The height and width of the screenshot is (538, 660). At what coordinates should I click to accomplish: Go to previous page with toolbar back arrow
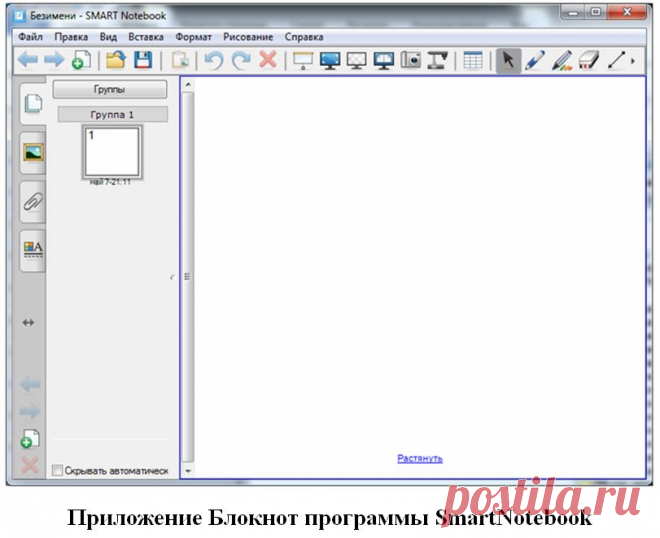point(28,60)
